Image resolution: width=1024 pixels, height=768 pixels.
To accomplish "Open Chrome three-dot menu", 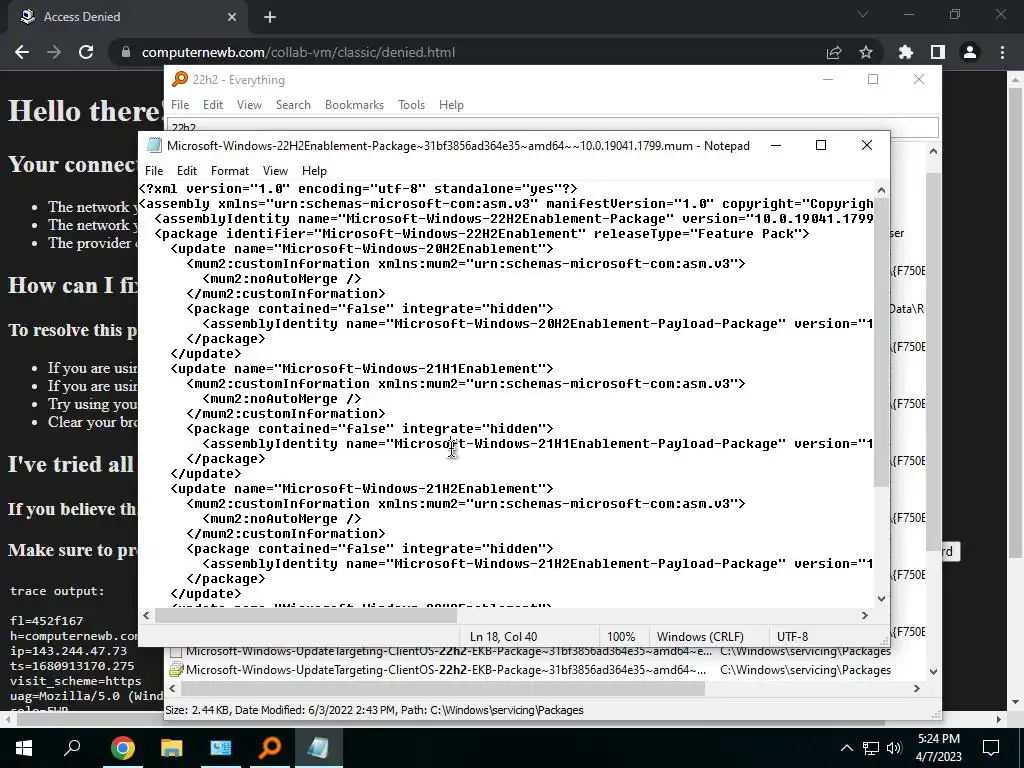I will (x=1002, y=52).
